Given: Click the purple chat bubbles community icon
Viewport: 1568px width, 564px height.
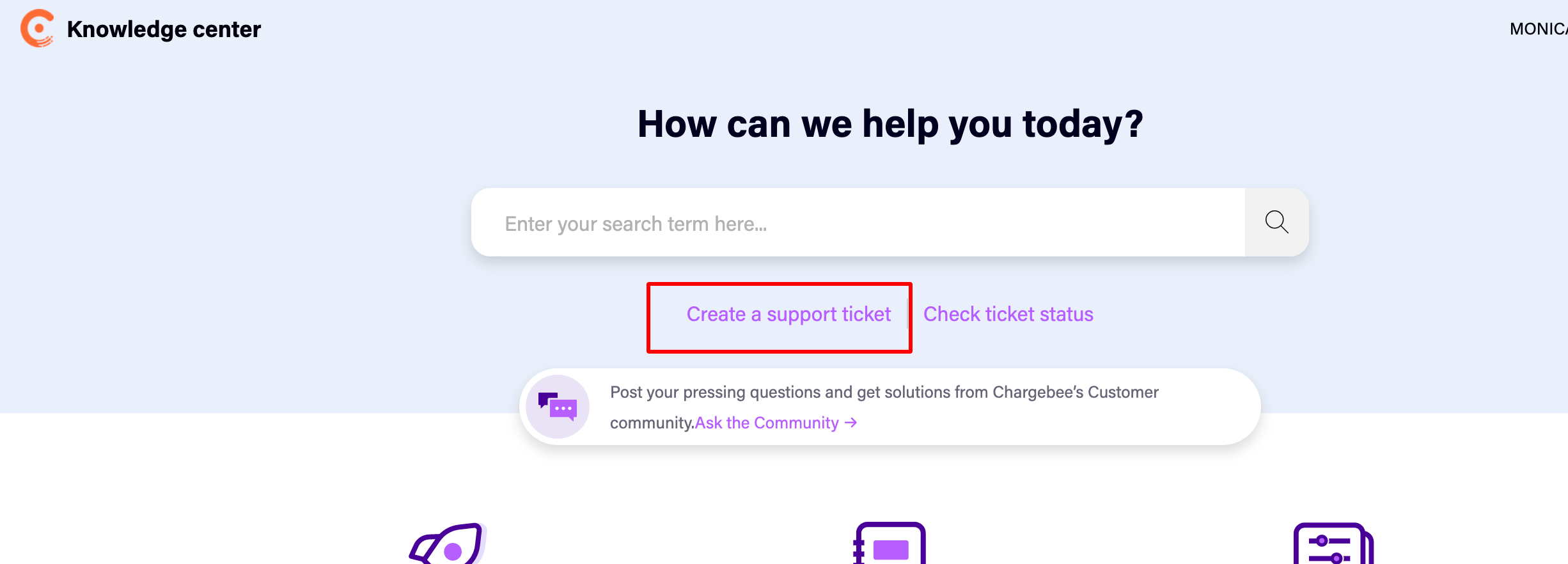Looking at the screenshot, I should [x=558, y=407].
